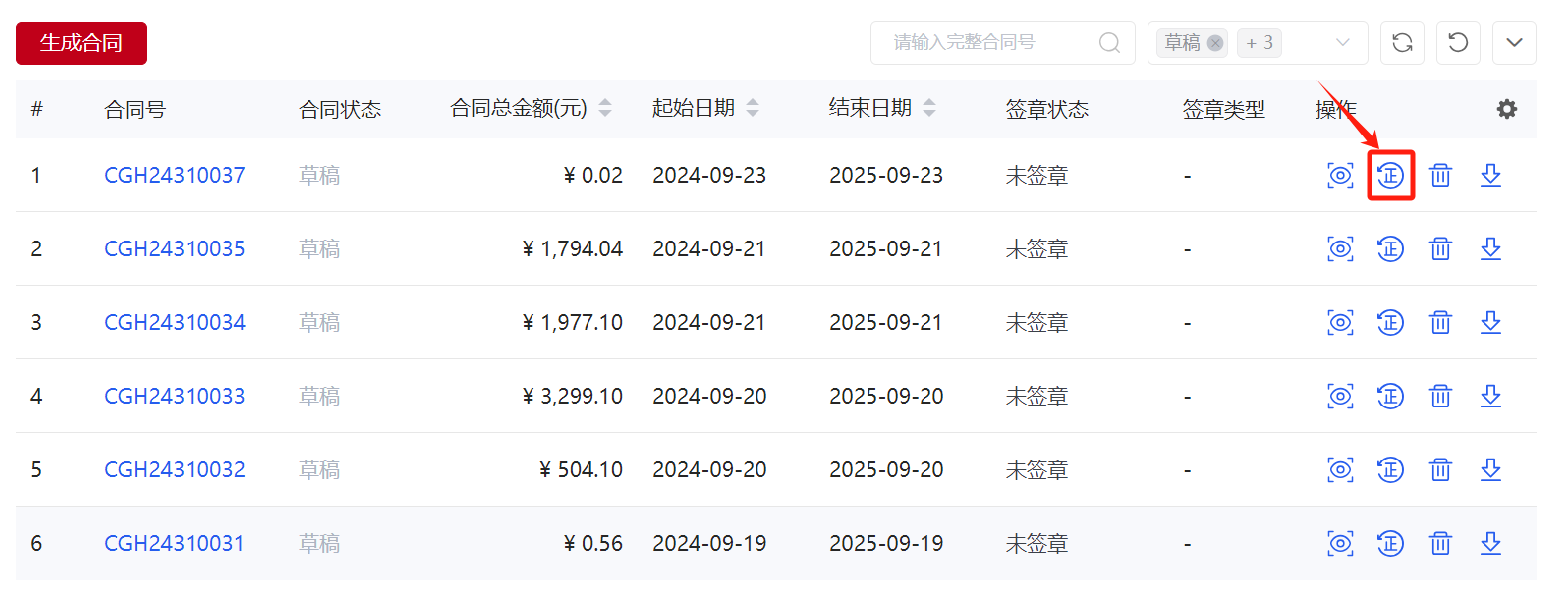This screenshot has width=1568, height=595.
Task: Click the highlighted formalize icon in row 1
Action: 1390,176
